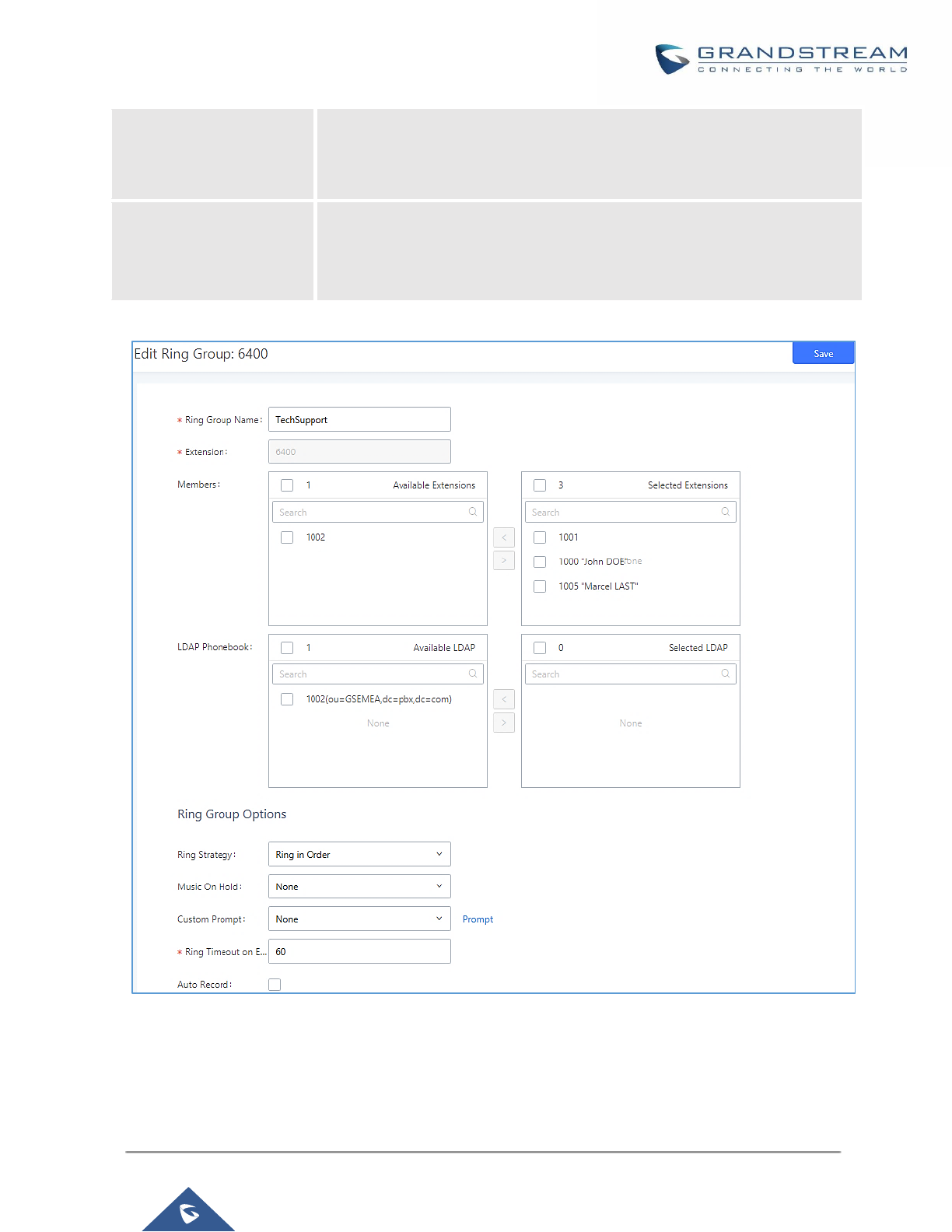Tick the 1005 "Marcel LAST" checkbox
Viewport: 952px width, 1232px height.
point(540,586)
